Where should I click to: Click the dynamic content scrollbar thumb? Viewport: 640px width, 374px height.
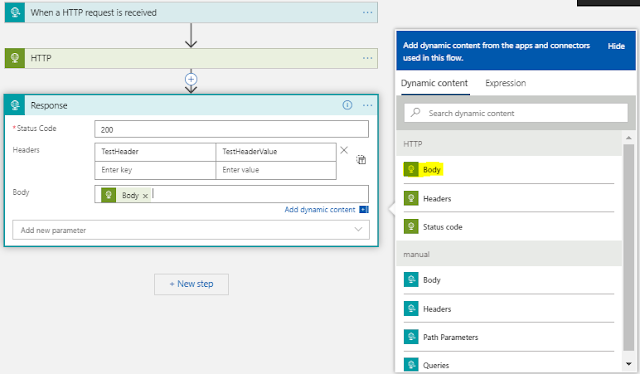click(x=629, y=247)
